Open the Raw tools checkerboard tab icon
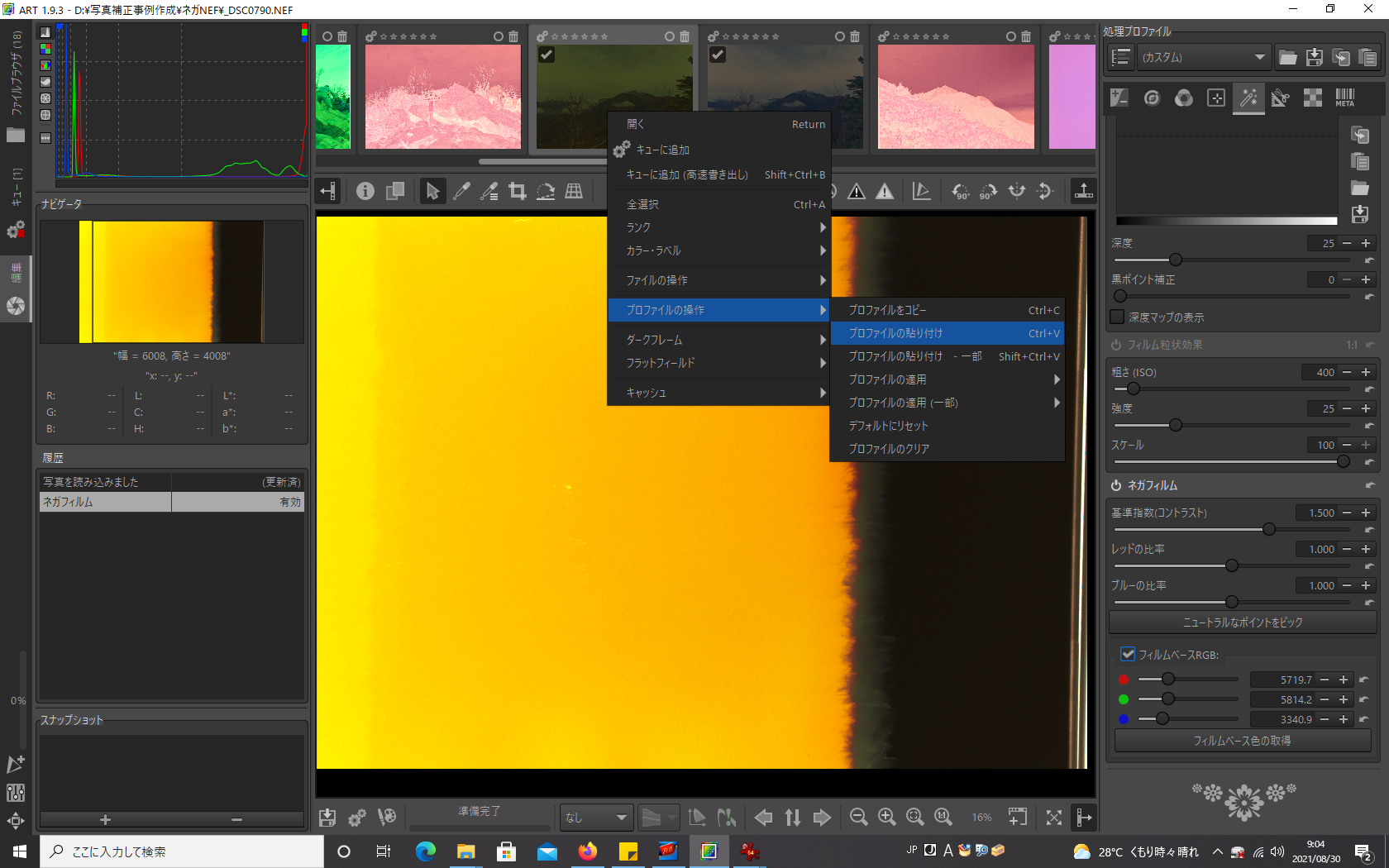1389x868 pixels. coord(1313,98)
